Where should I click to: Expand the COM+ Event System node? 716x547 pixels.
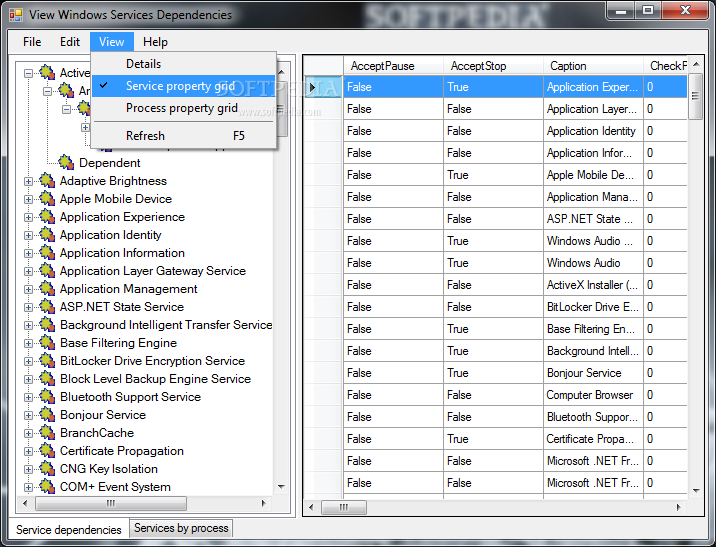pos(28,488)
